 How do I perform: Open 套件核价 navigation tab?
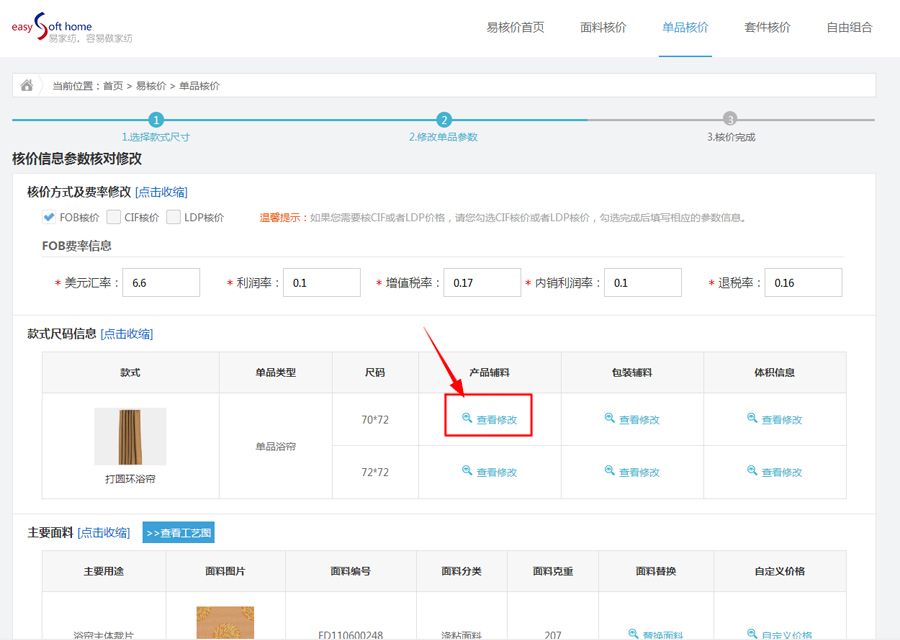[x=767, y=27]
